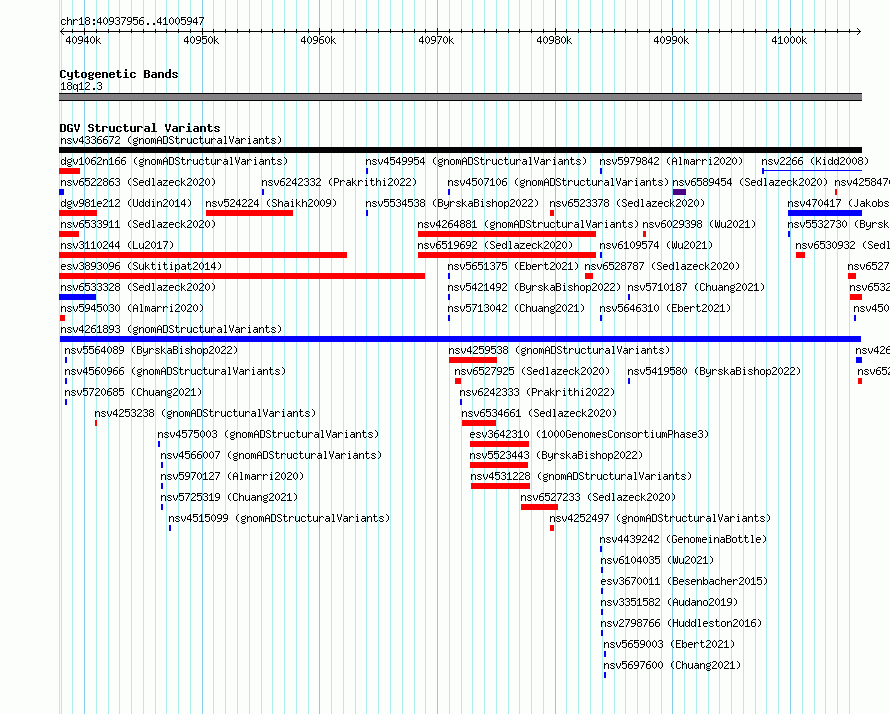890x714 pixels.
Task: Click nsv5713042 Chuang2021 label
Action: click(x=516, y=308)
